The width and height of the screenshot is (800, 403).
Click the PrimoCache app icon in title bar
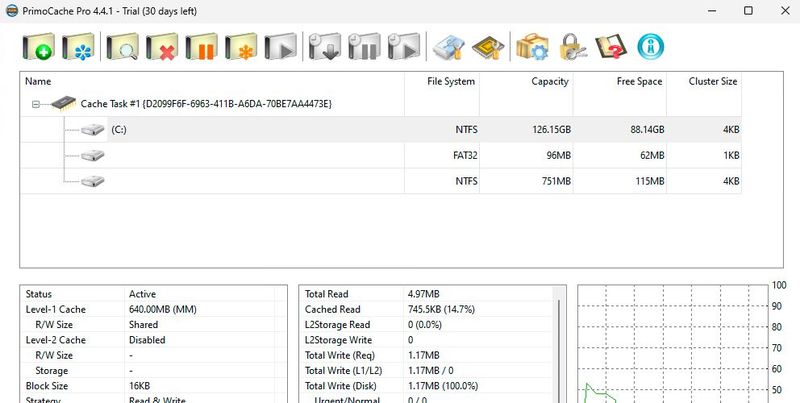11,11
